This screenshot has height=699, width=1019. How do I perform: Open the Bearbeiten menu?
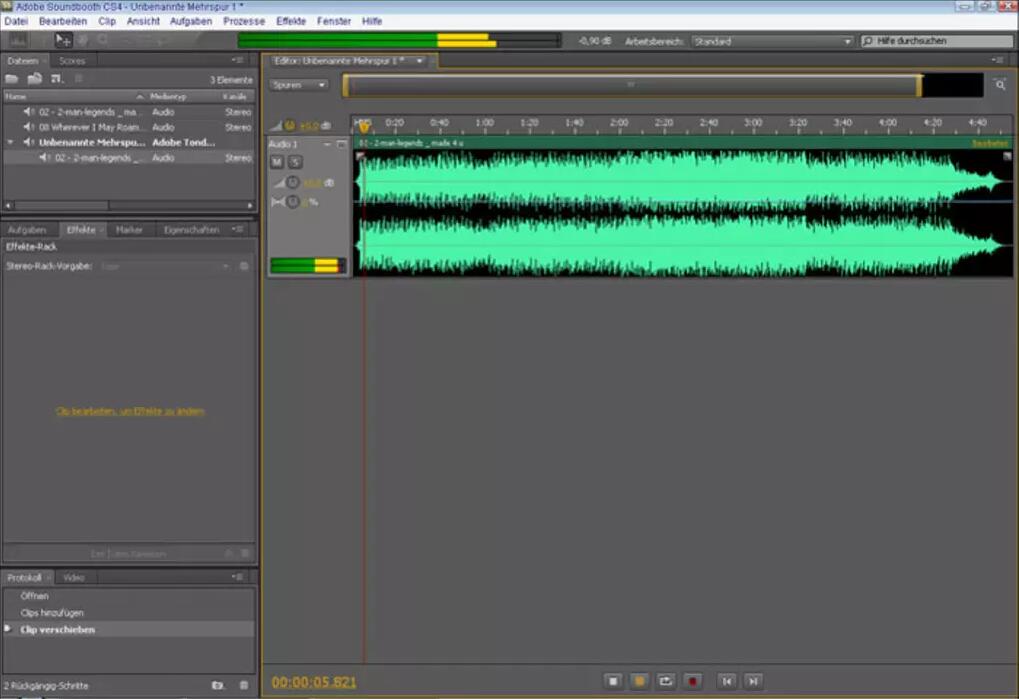[x=63, y=21]
